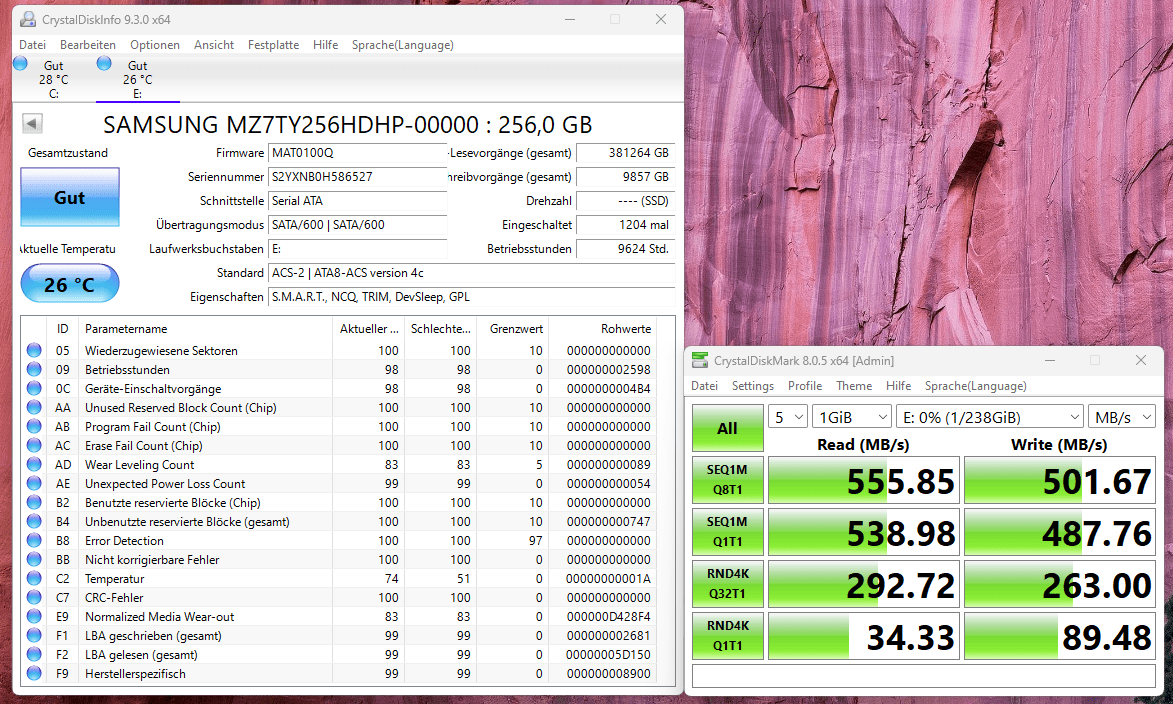Image resolution: width=1173 pixels, height=704 pixels.
Task: Click status orb for LBA gelesen row
Action: (34, 654)
